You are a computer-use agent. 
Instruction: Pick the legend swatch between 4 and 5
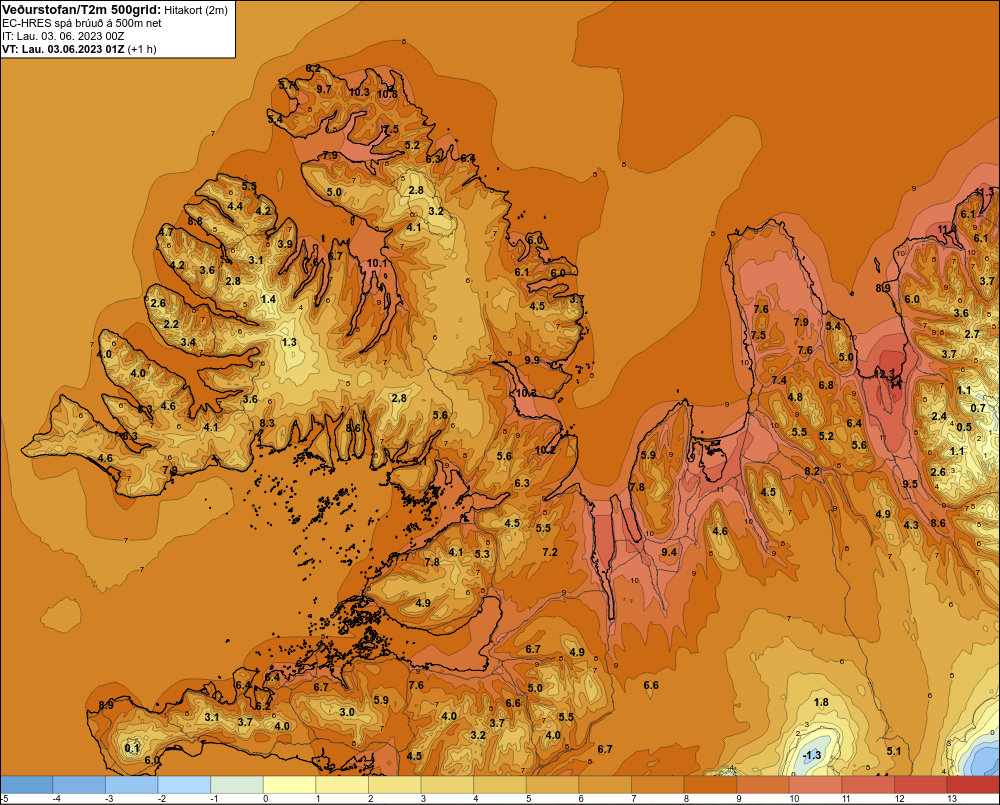click(x=500, y=784)
